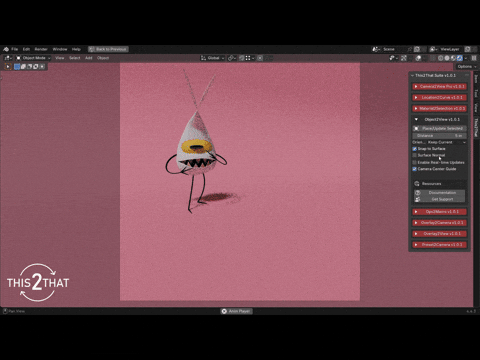Viewport: 480px width, 360px height.
Task: Open the snapping options dropdown
Action: (x=250, y=58)
